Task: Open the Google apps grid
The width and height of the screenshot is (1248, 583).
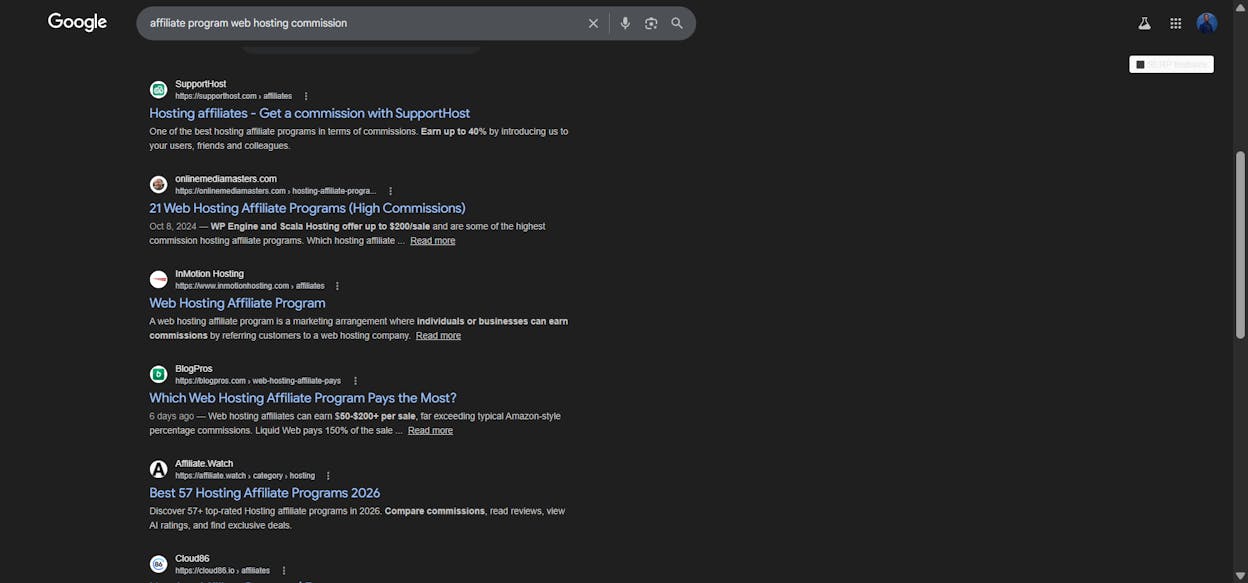Action: point(1176,23)
